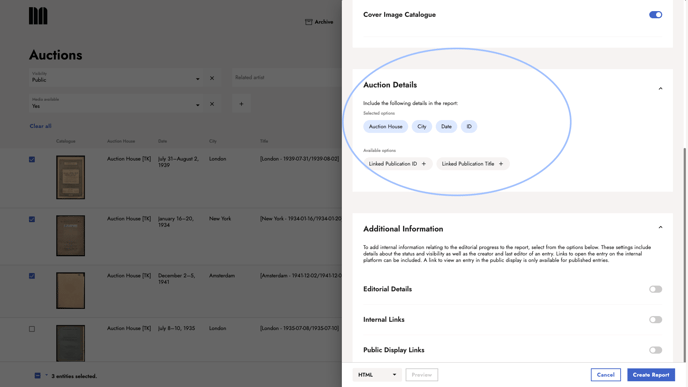Sort by Auction House column header
The height and width of the screenshot is (387, 688).
(x=121, y=141)
